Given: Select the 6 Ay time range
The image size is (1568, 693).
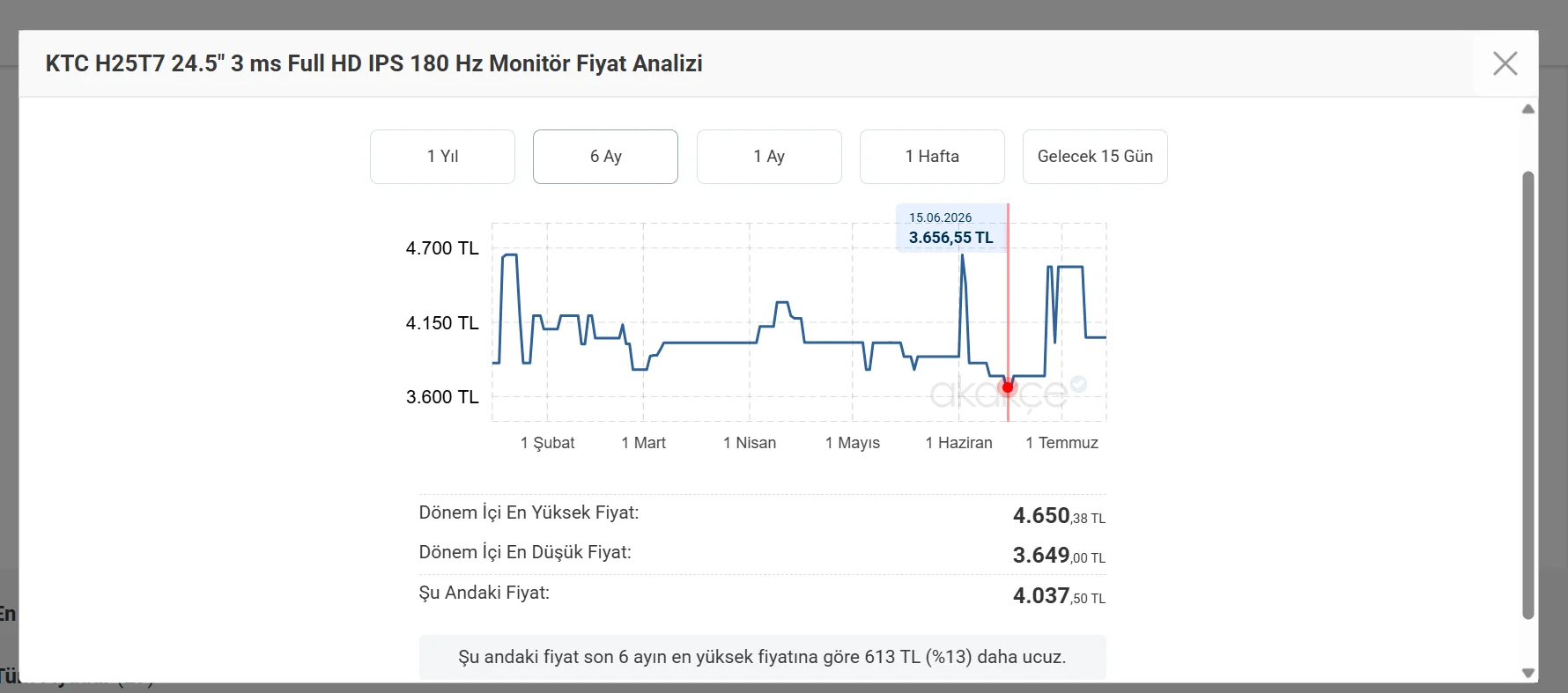Looking at the screenshot, I should (605, 157).
